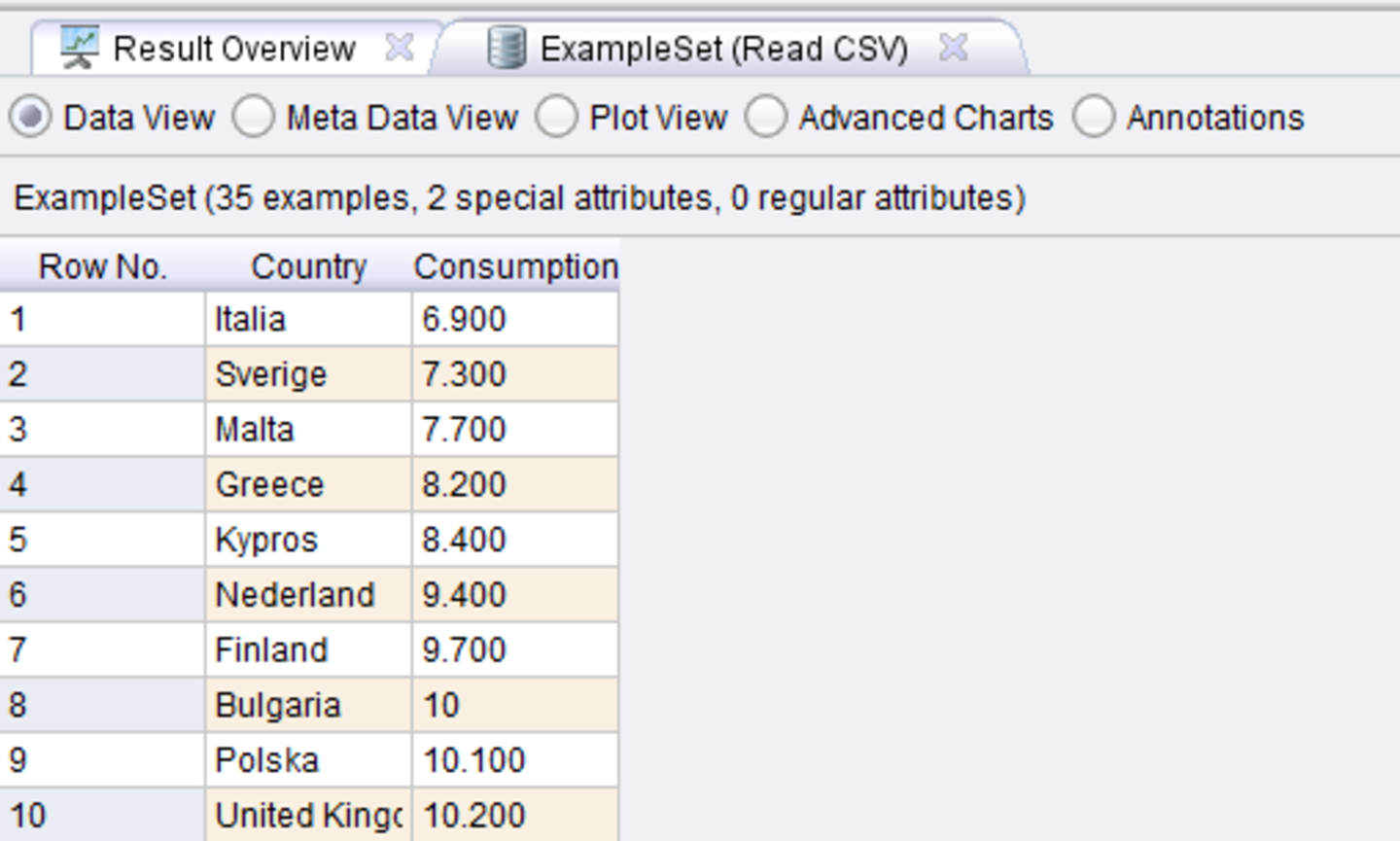Viewport: 1400px width, 841px height.
Task: Select the United Kingdom cell in row 10
Action: (308, 815)
